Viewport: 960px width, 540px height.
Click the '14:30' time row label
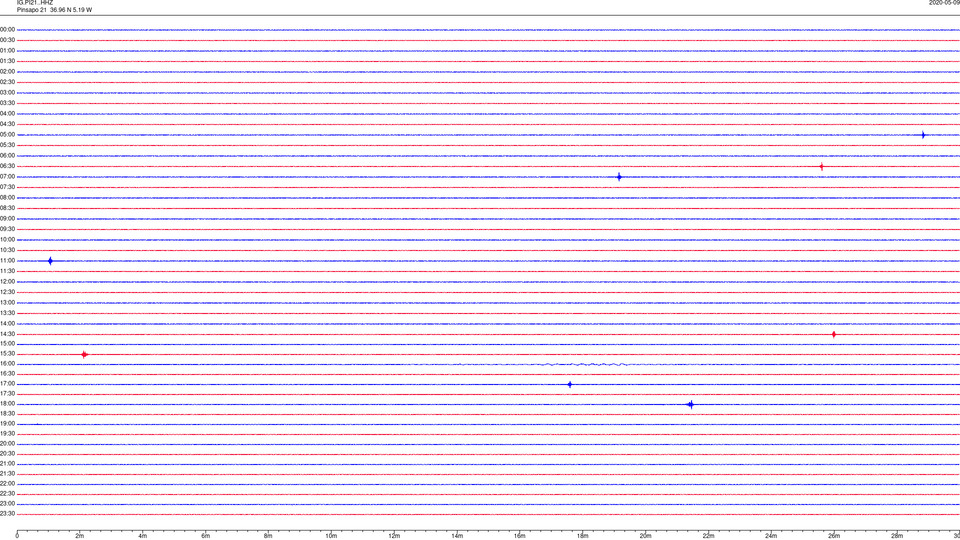tap(7, 334)
